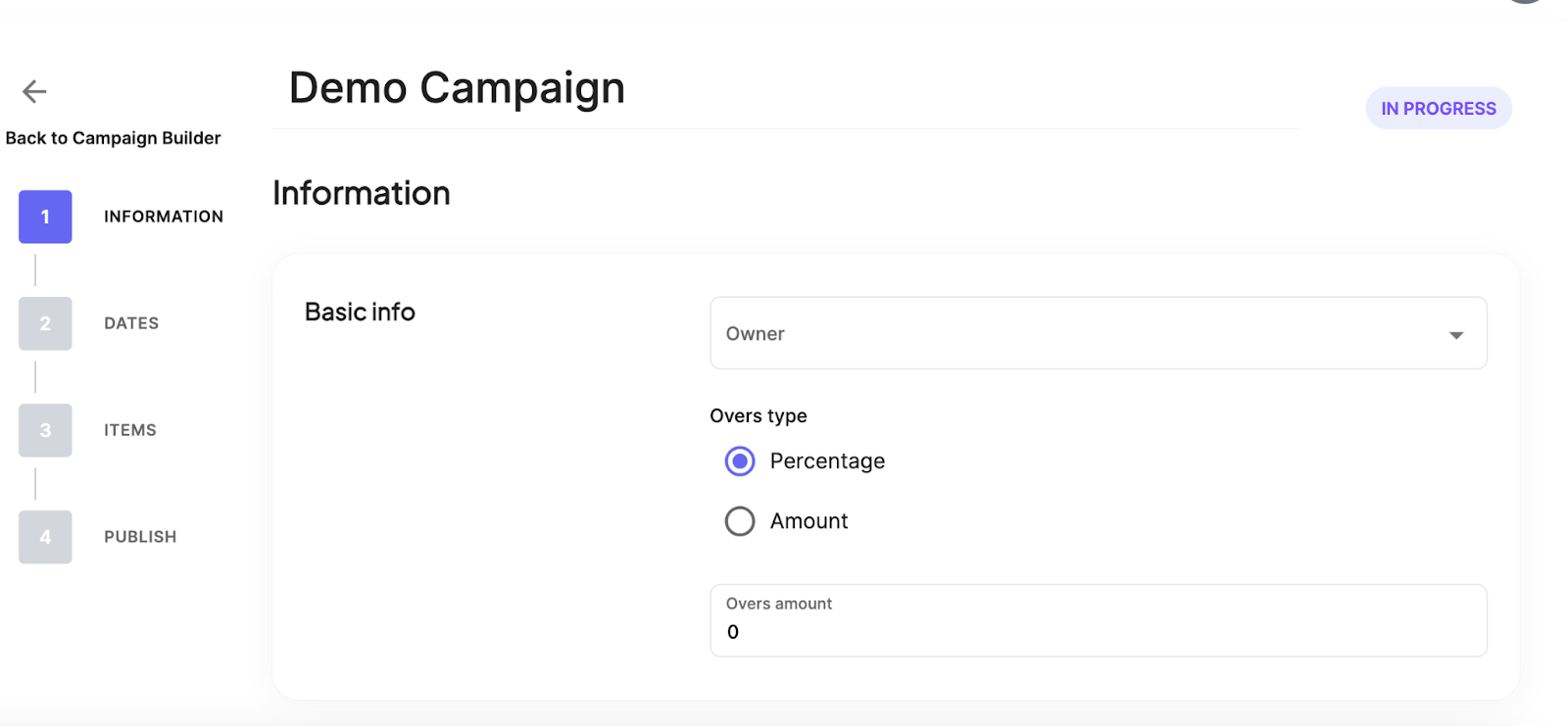1568x726 pixels.
Task: Click the step 4 number box
Action: (45, 537)
